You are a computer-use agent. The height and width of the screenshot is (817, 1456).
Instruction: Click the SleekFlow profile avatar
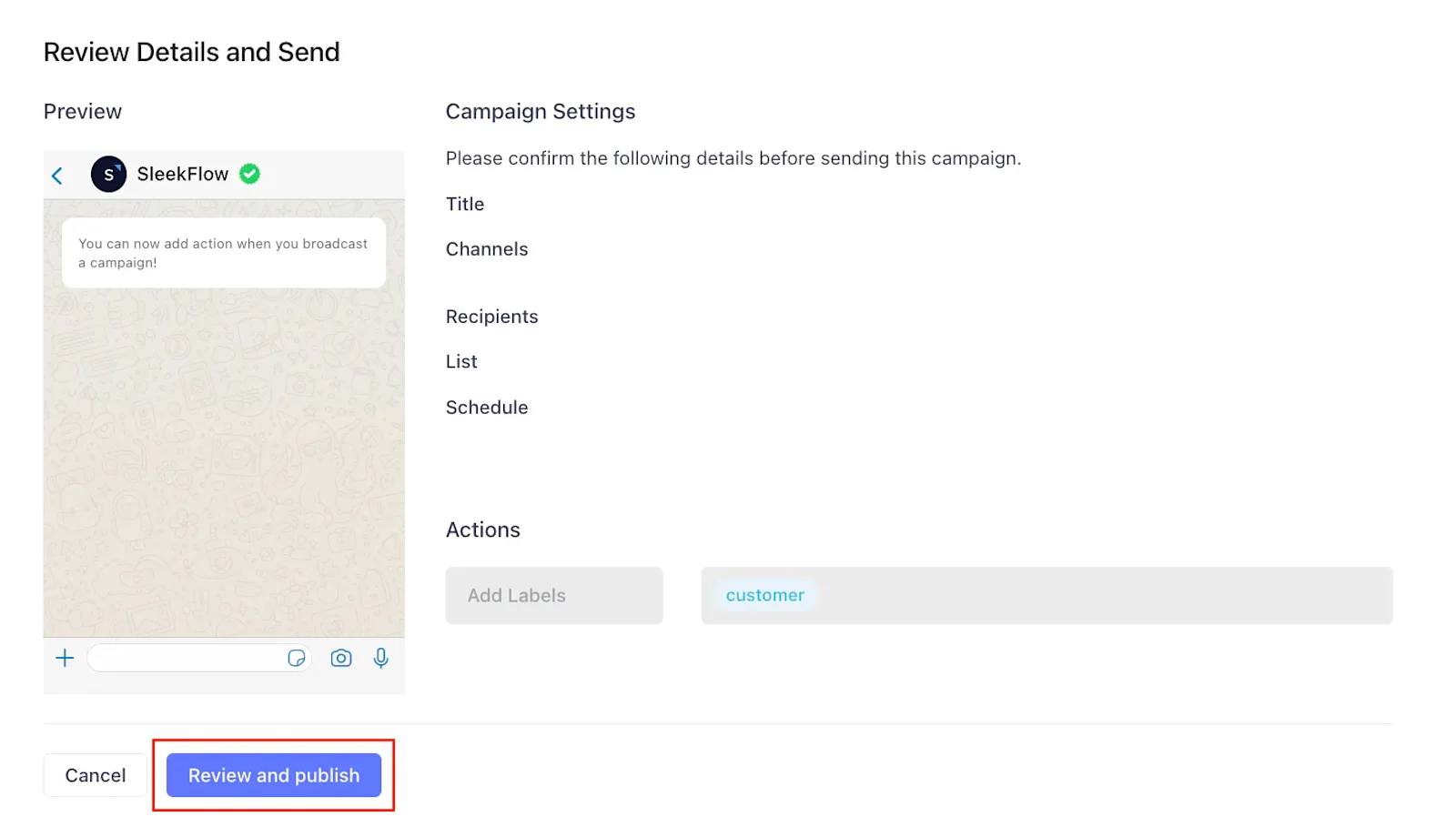click(108, 175)
